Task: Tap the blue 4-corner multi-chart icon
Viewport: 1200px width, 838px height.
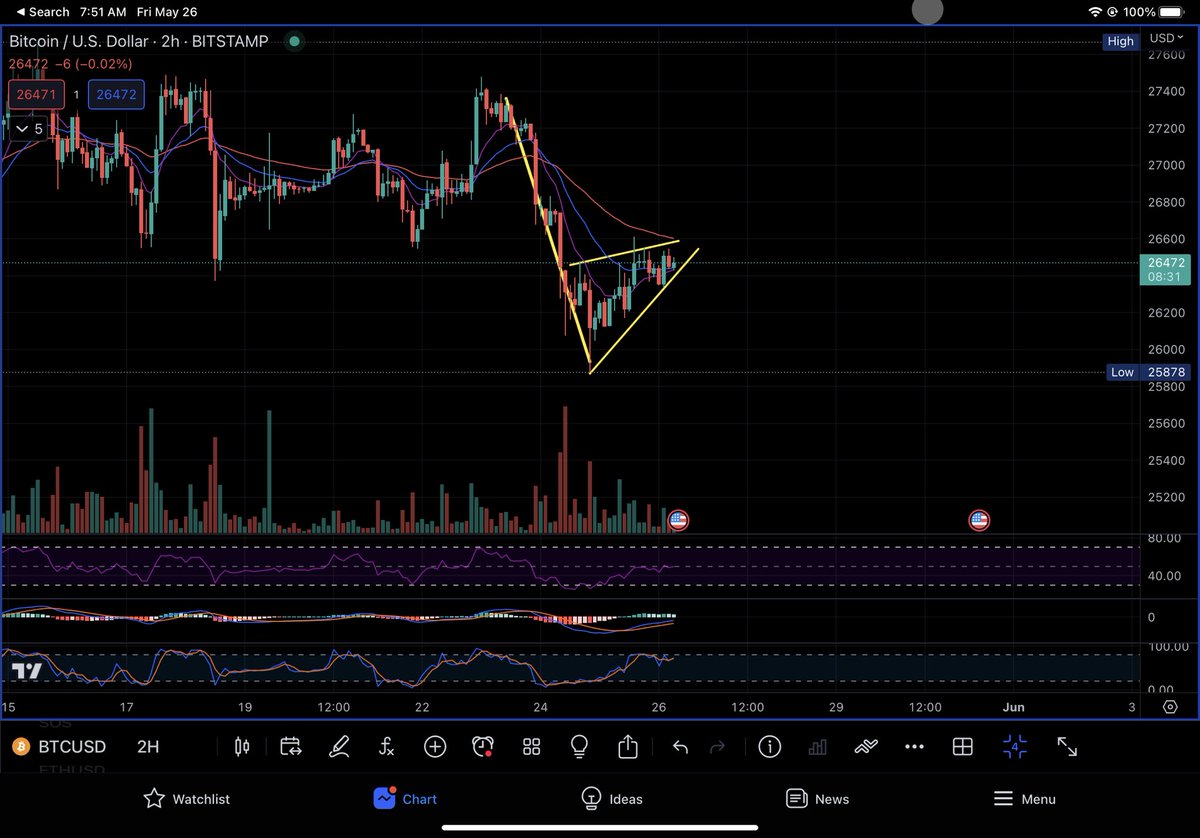Action: 1014,746
